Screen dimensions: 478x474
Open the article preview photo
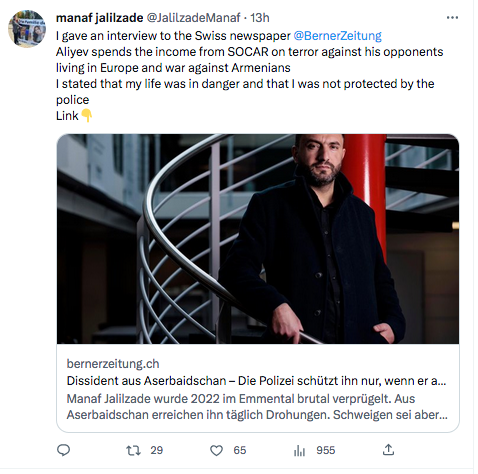point(258,239)
